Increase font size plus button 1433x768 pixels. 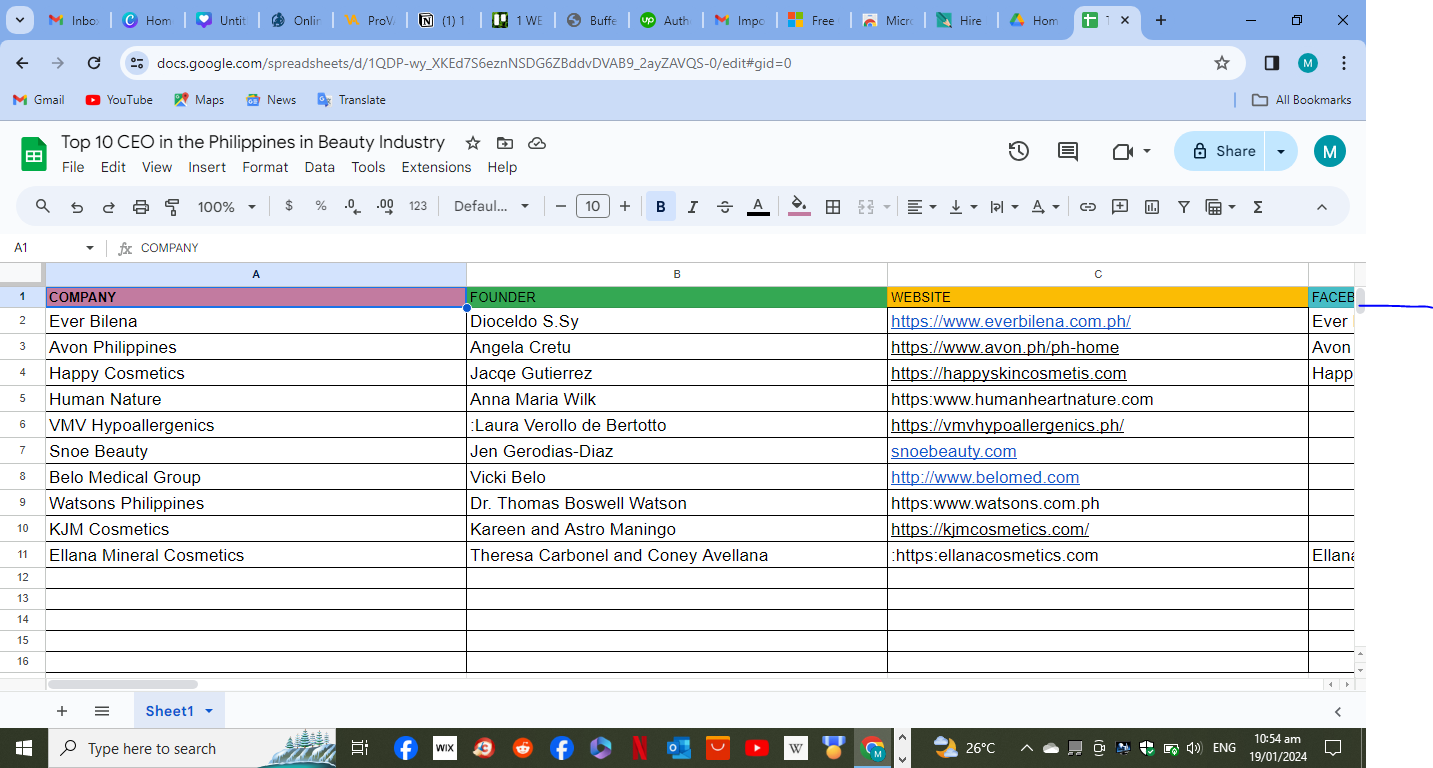[x=625, y=207]
